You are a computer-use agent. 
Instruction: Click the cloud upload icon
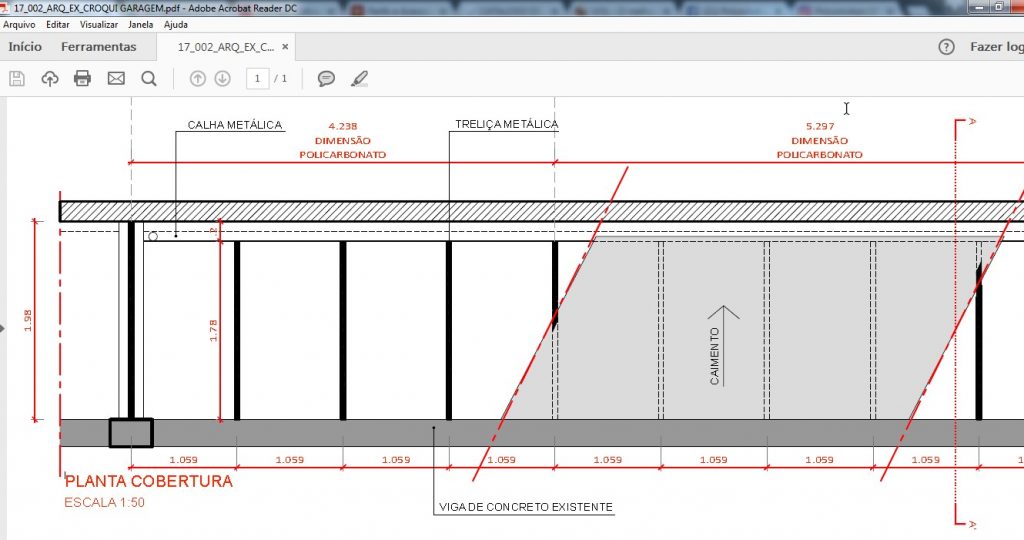(x=50, y=79)
